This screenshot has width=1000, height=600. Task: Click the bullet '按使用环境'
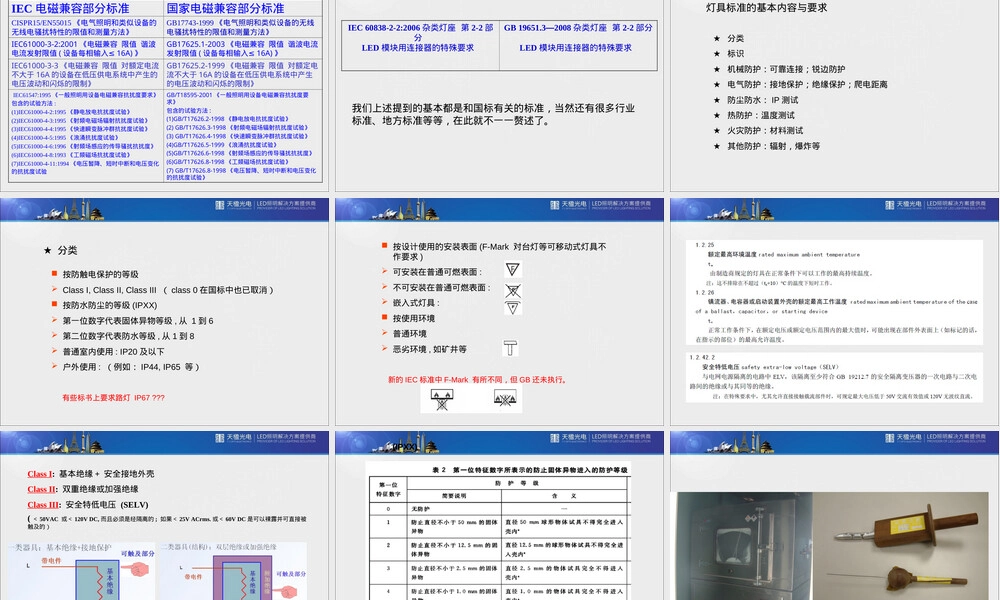click(x=414, y=318)
